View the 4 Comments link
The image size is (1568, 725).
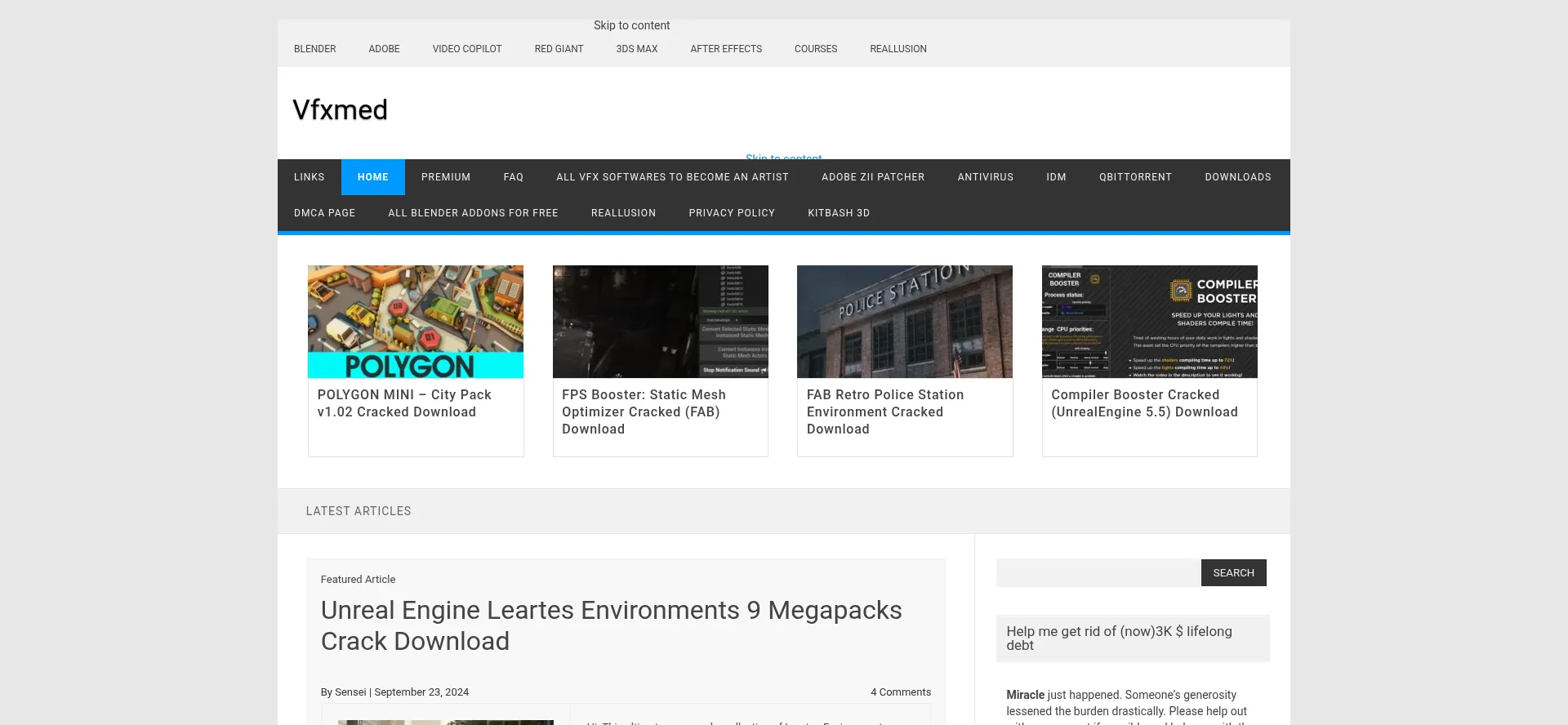[900, 692]
